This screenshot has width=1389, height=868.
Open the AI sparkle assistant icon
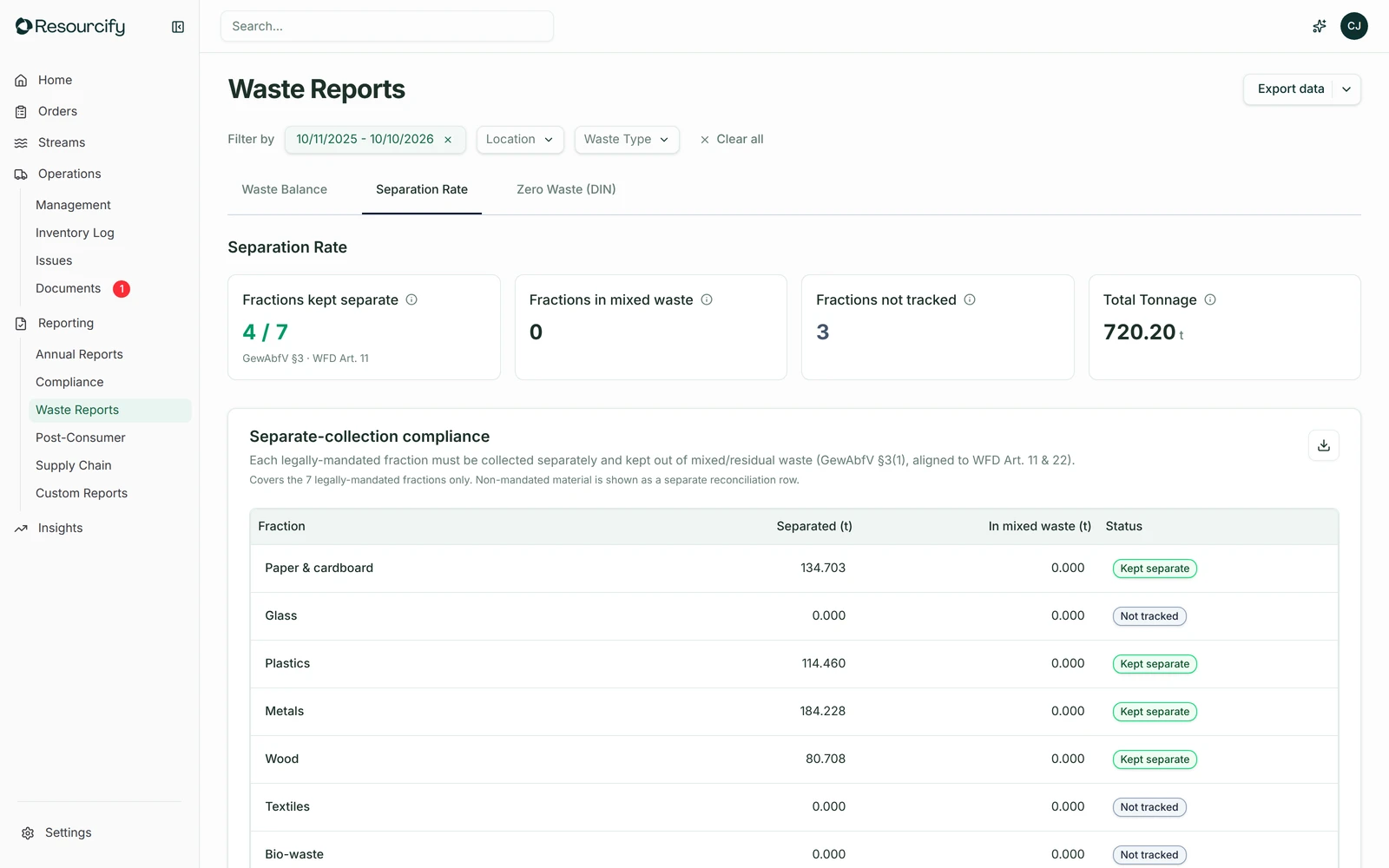pos(1319,26)
